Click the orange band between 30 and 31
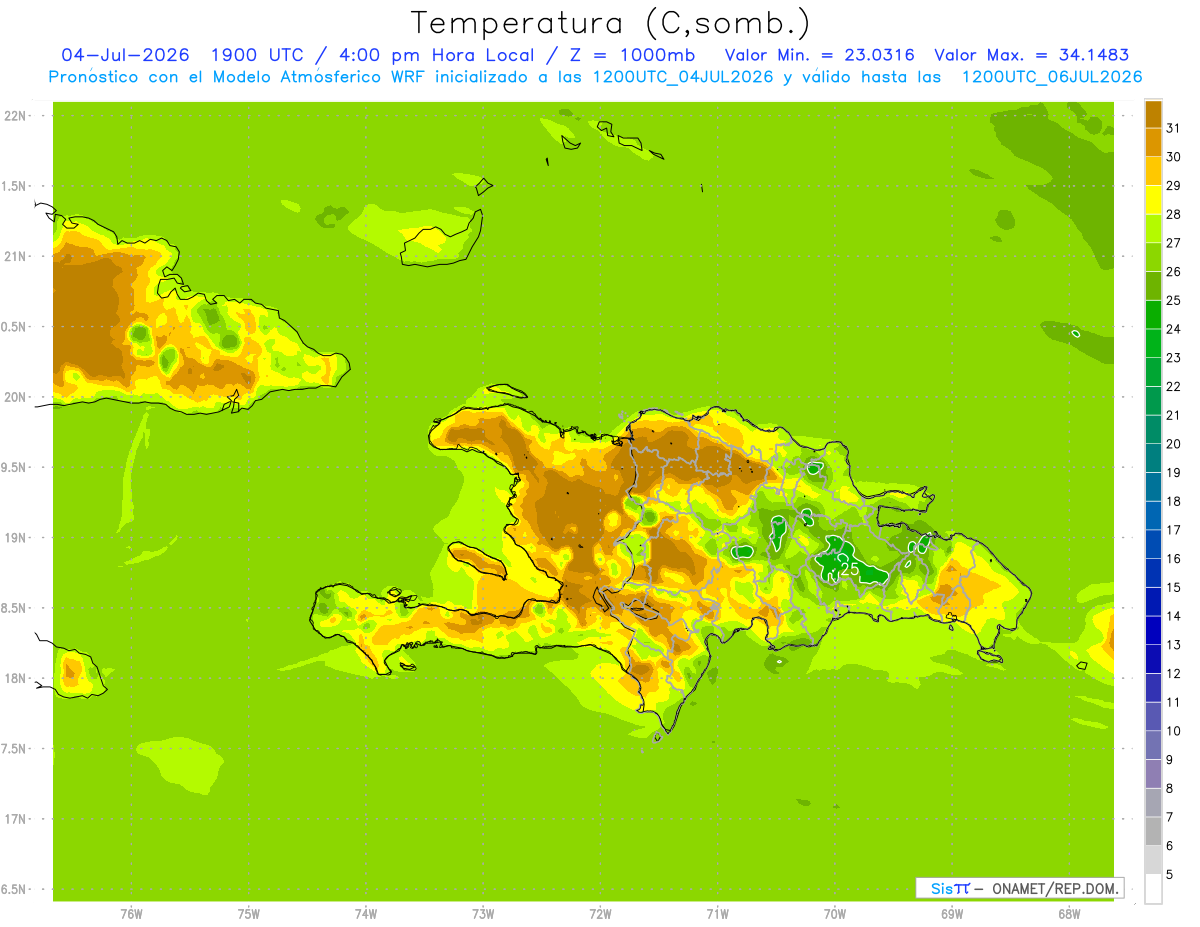 1153,142
